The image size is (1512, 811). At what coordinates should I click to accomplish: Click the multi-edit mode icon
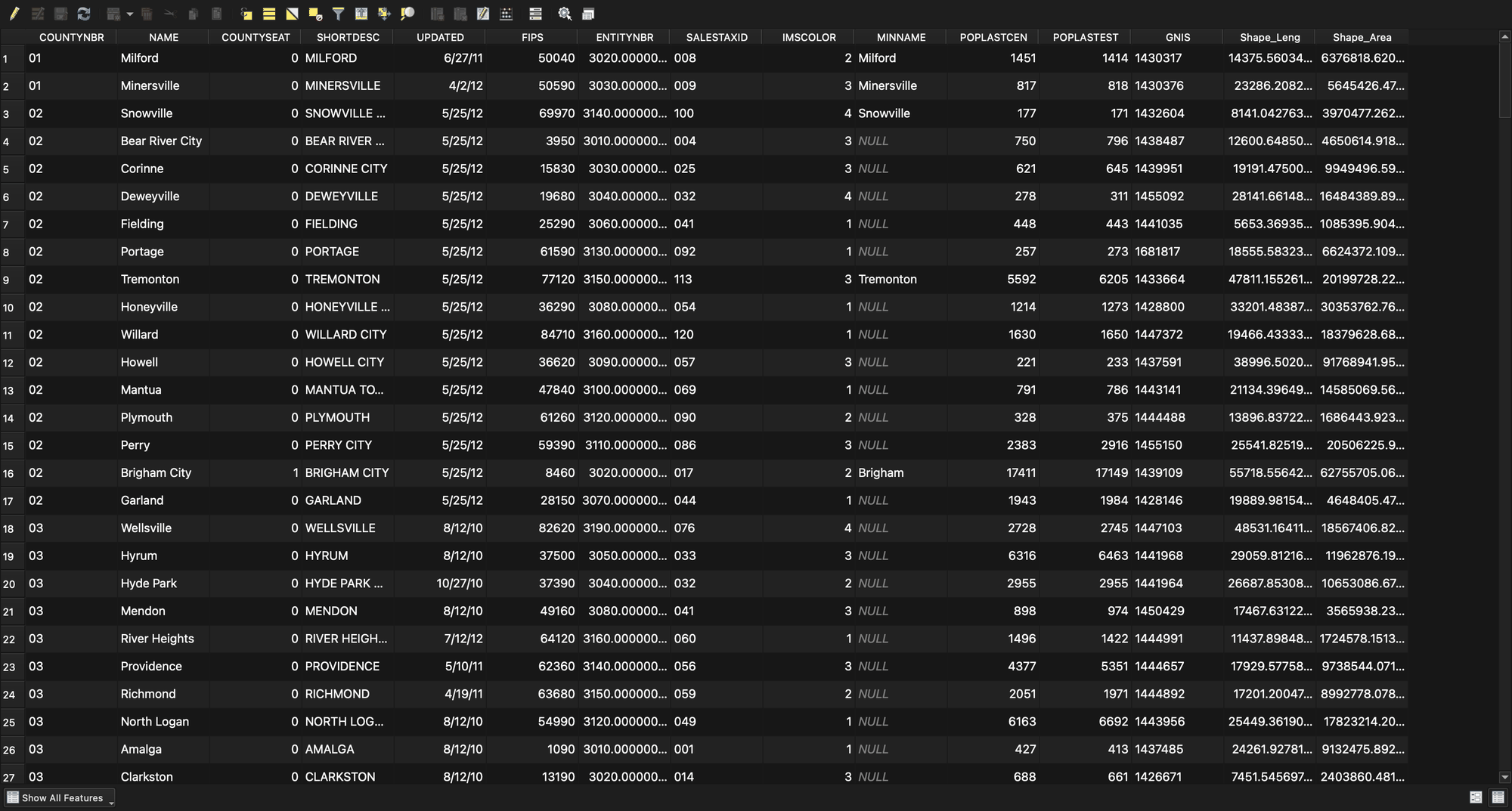coord(38,14)
